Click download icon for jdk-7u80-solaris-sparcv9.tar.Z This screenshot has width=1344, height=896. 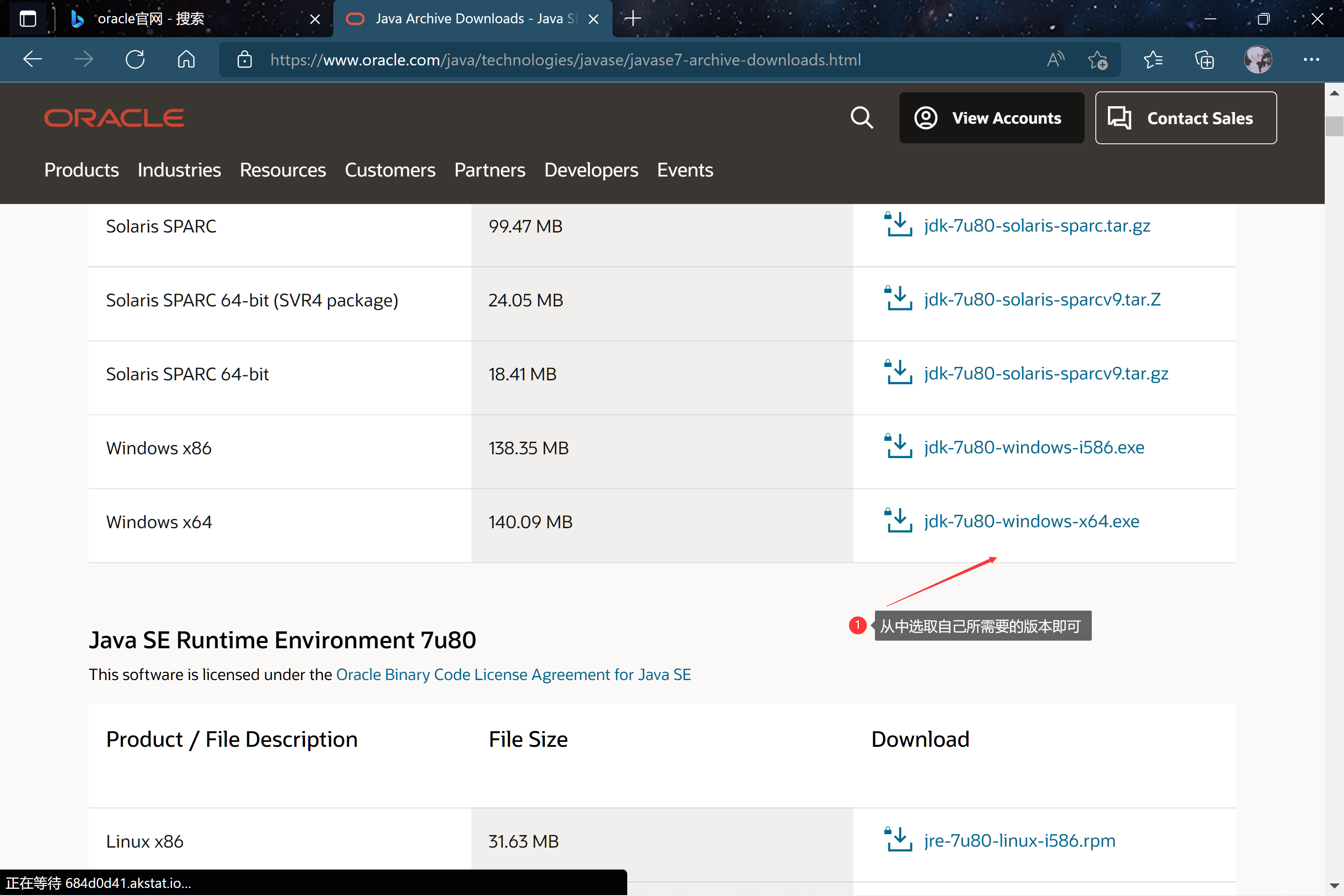coord(898,298)
